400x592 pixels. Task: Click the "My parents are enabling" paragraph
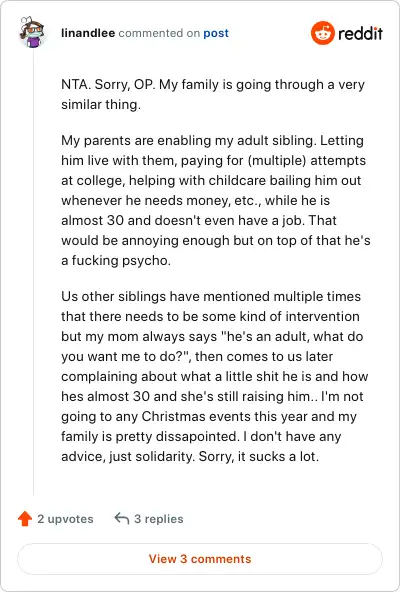[x=216, y=200]
